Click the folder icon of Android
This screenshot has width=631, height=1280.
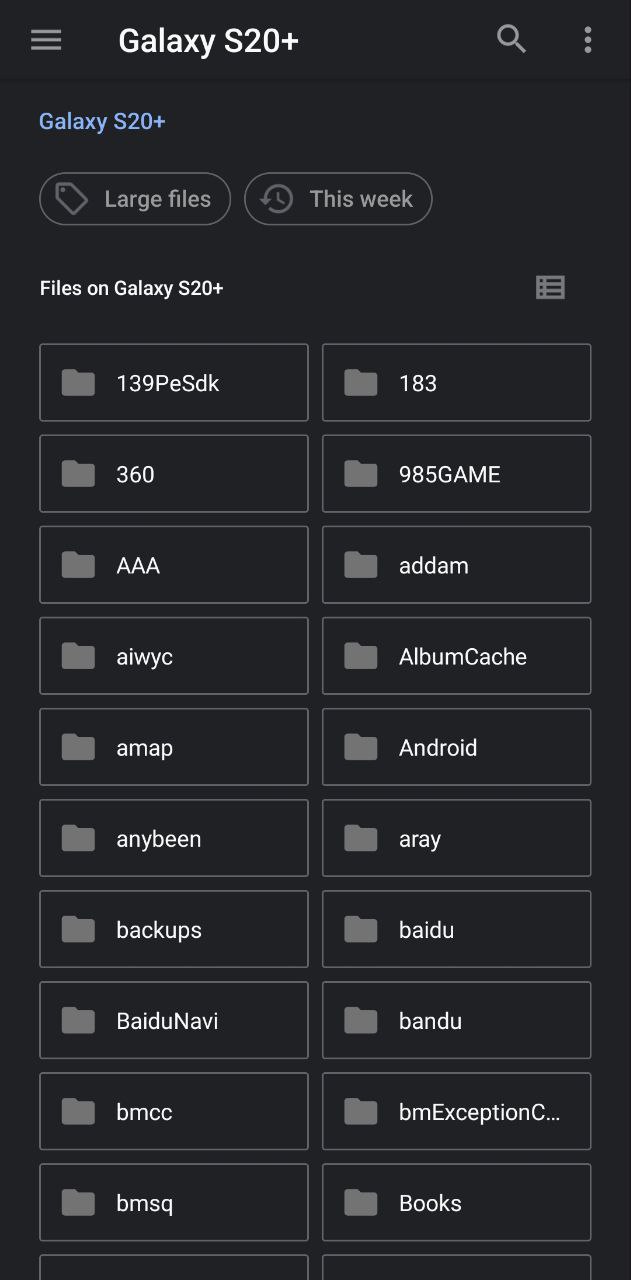360,747
